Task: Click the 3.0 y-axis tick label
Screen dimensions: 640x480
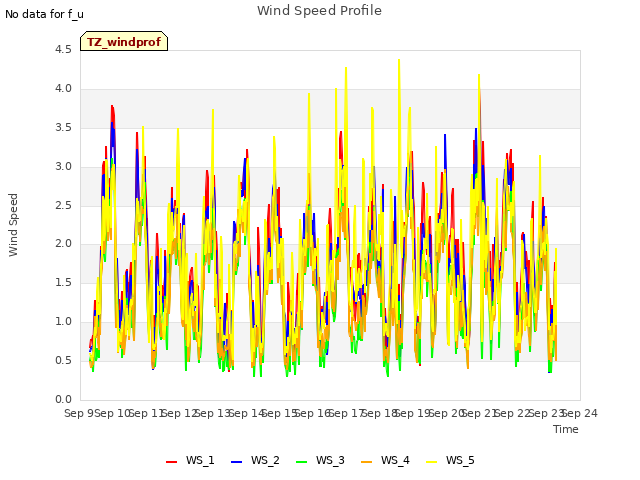Action: [x=63, y=167]
